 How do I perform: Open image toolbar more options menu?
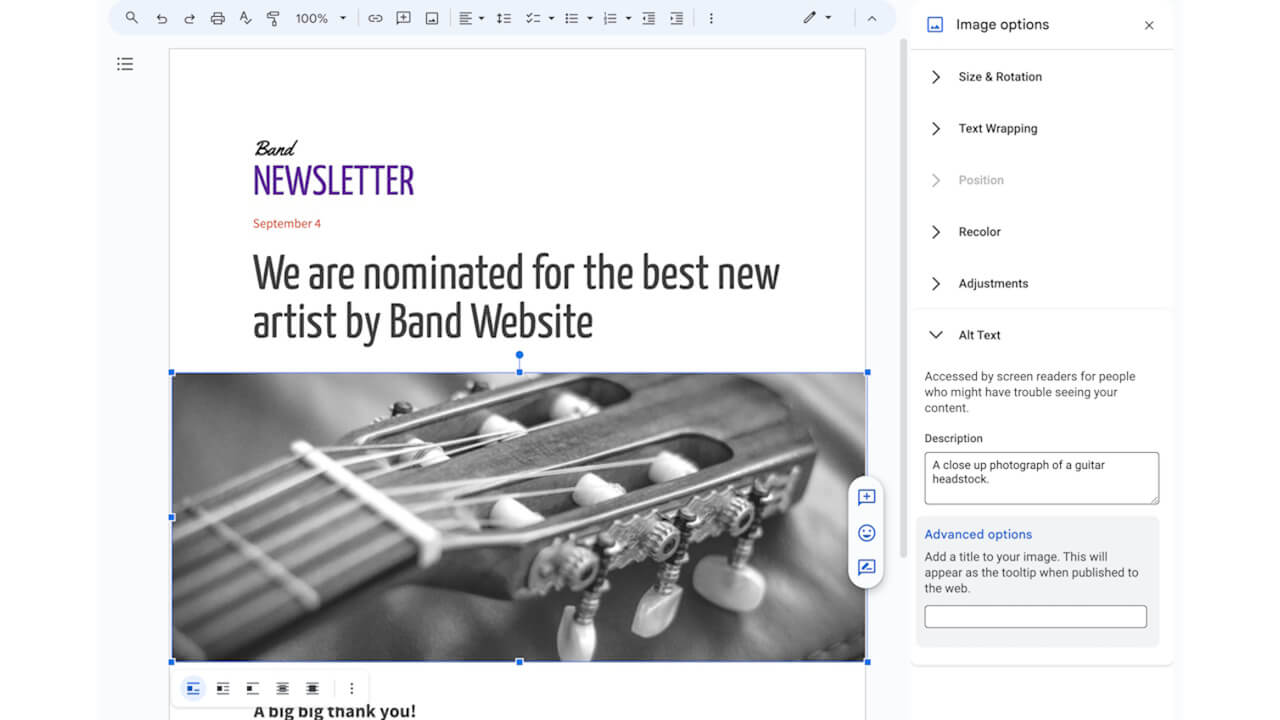[x=351, y=688]
